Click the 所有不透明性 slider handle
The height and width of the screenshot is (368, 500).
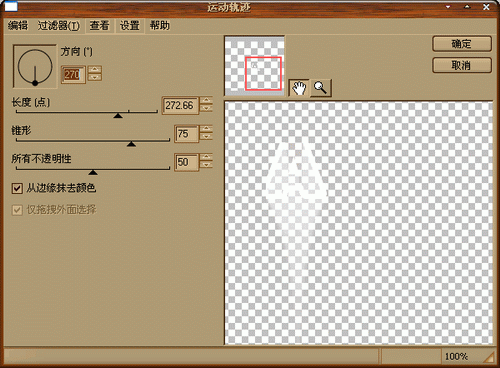(x=93, y=172)
